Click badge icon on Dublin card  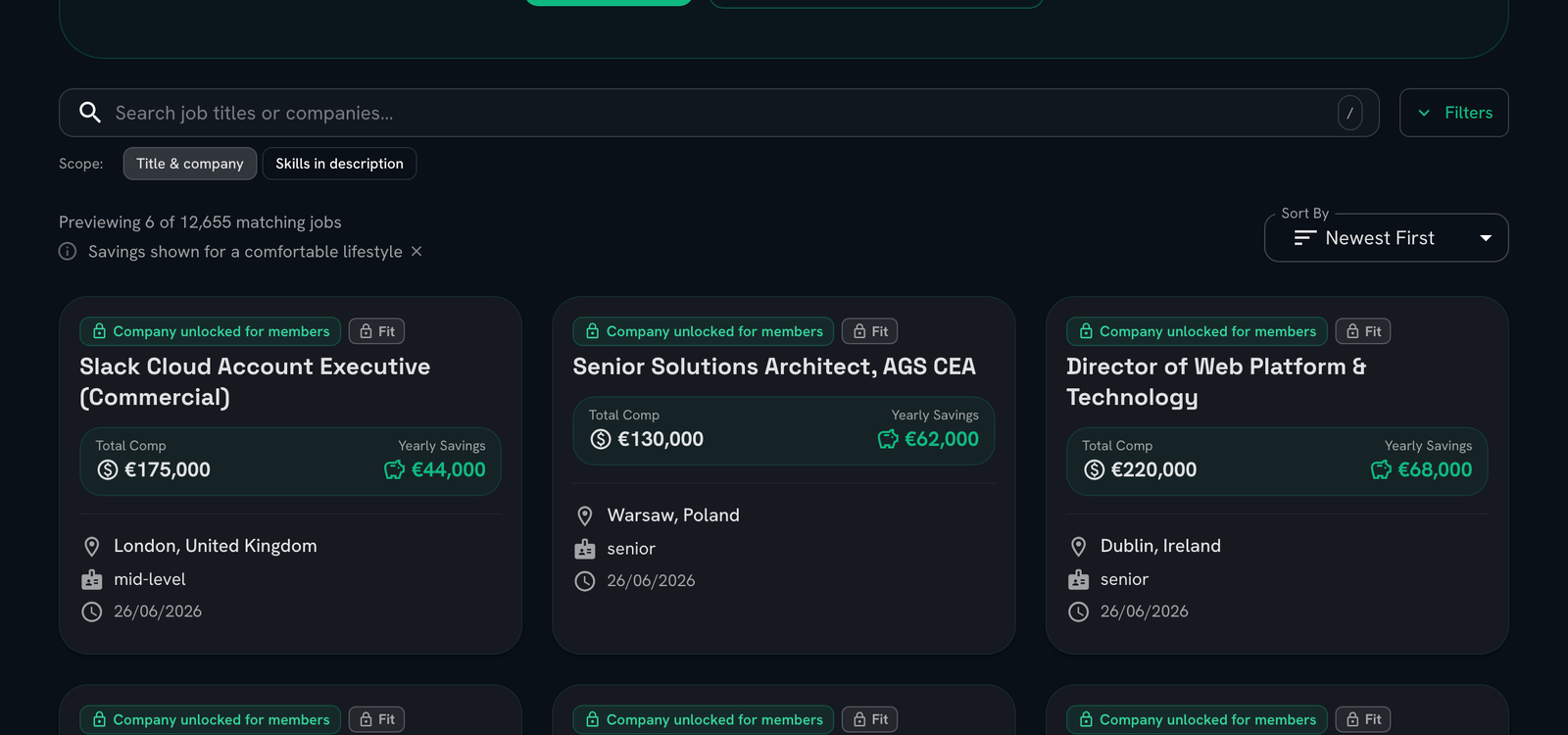tap(1079, 579)
